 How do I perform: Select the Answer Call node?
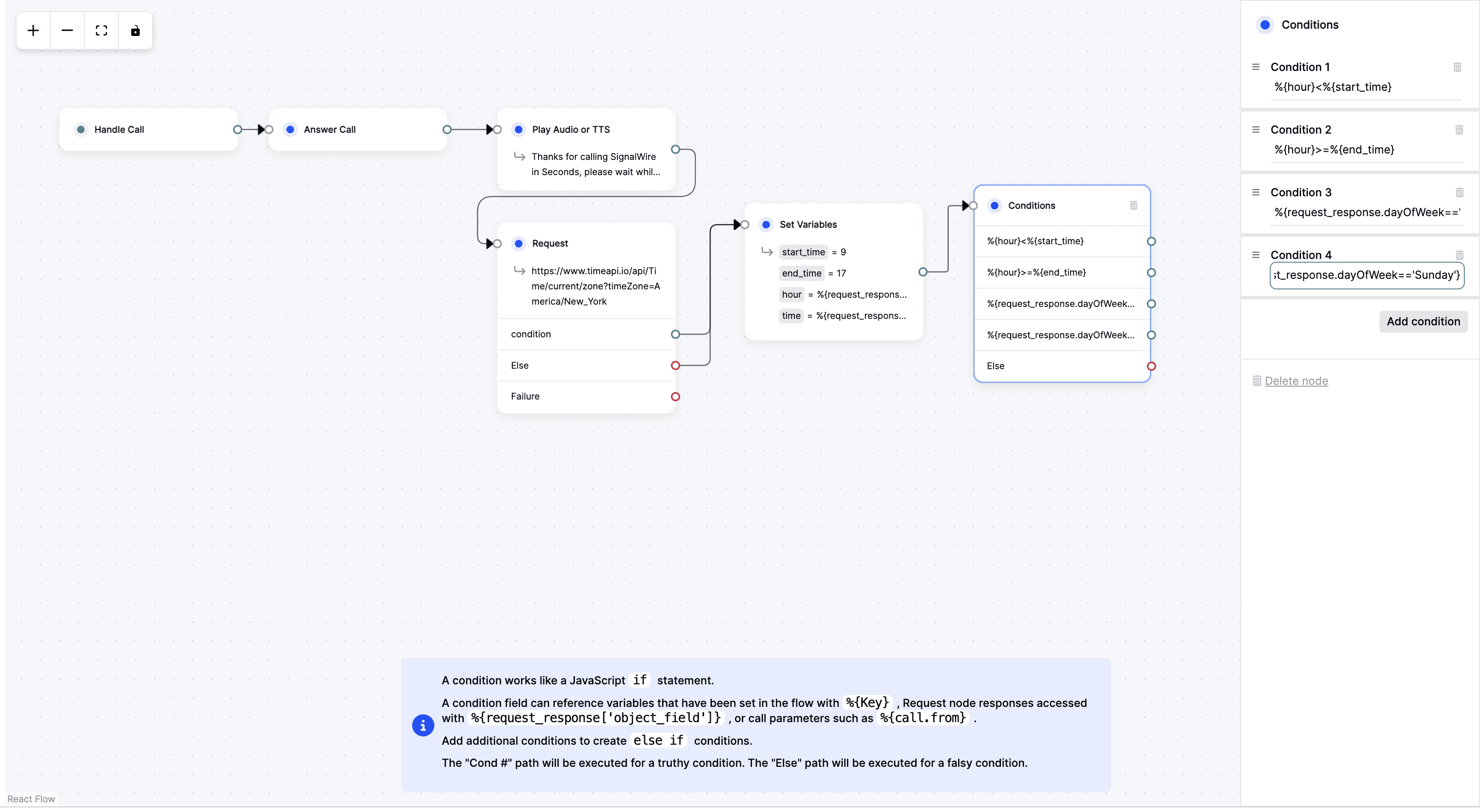click(x=357, y=130)
